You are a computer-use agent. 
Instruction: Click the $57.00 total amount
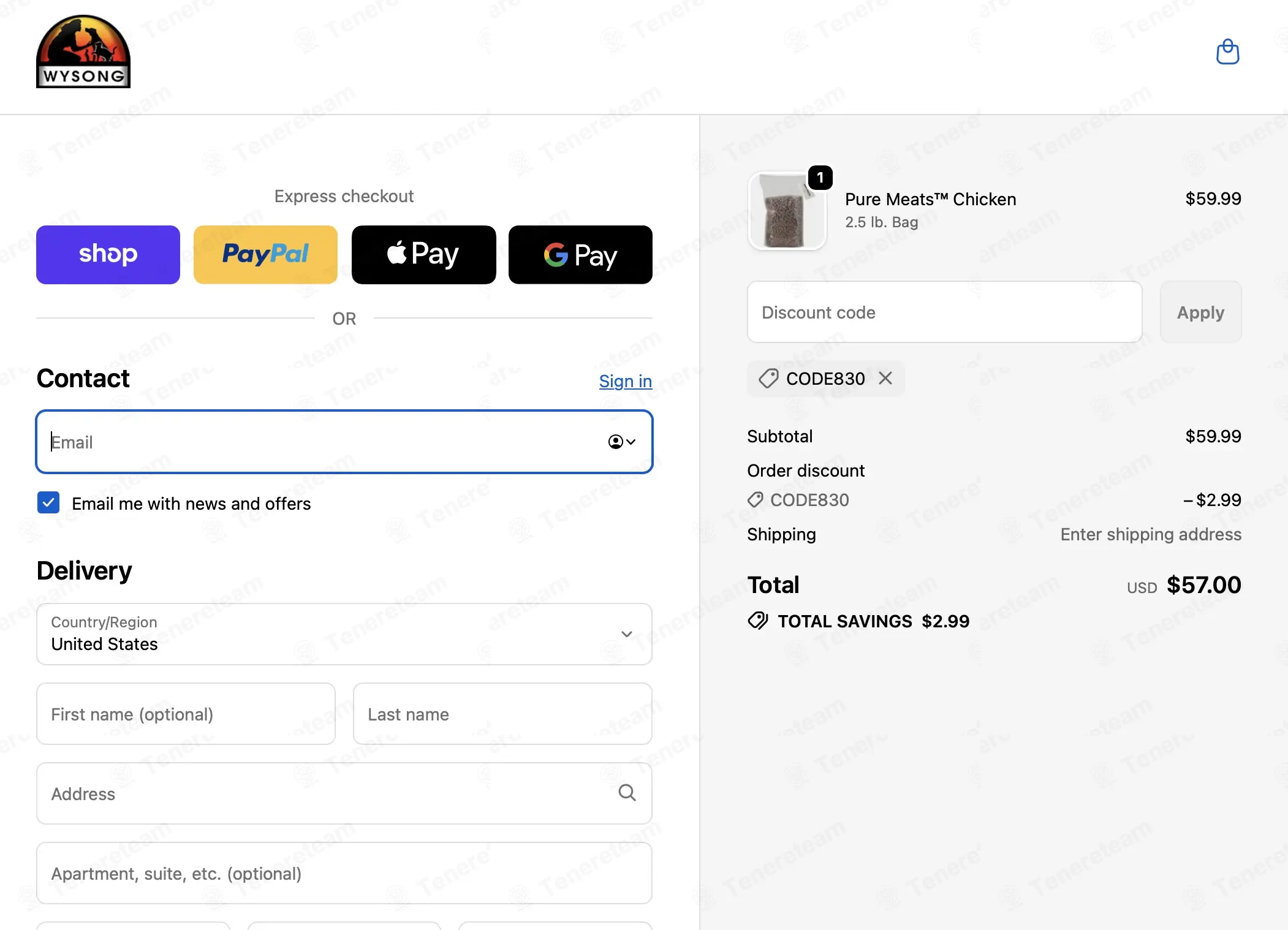(1203, 585)
